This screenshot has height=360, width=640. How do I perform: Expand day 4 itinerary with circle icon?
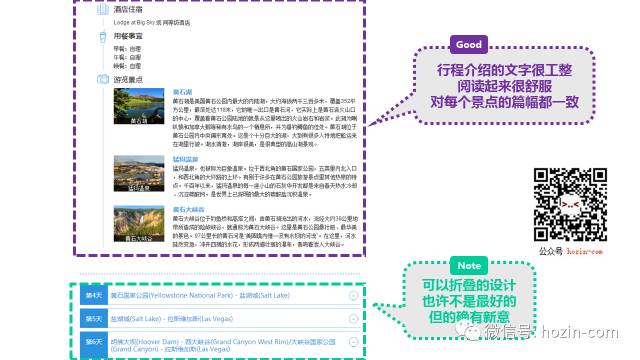353,296
